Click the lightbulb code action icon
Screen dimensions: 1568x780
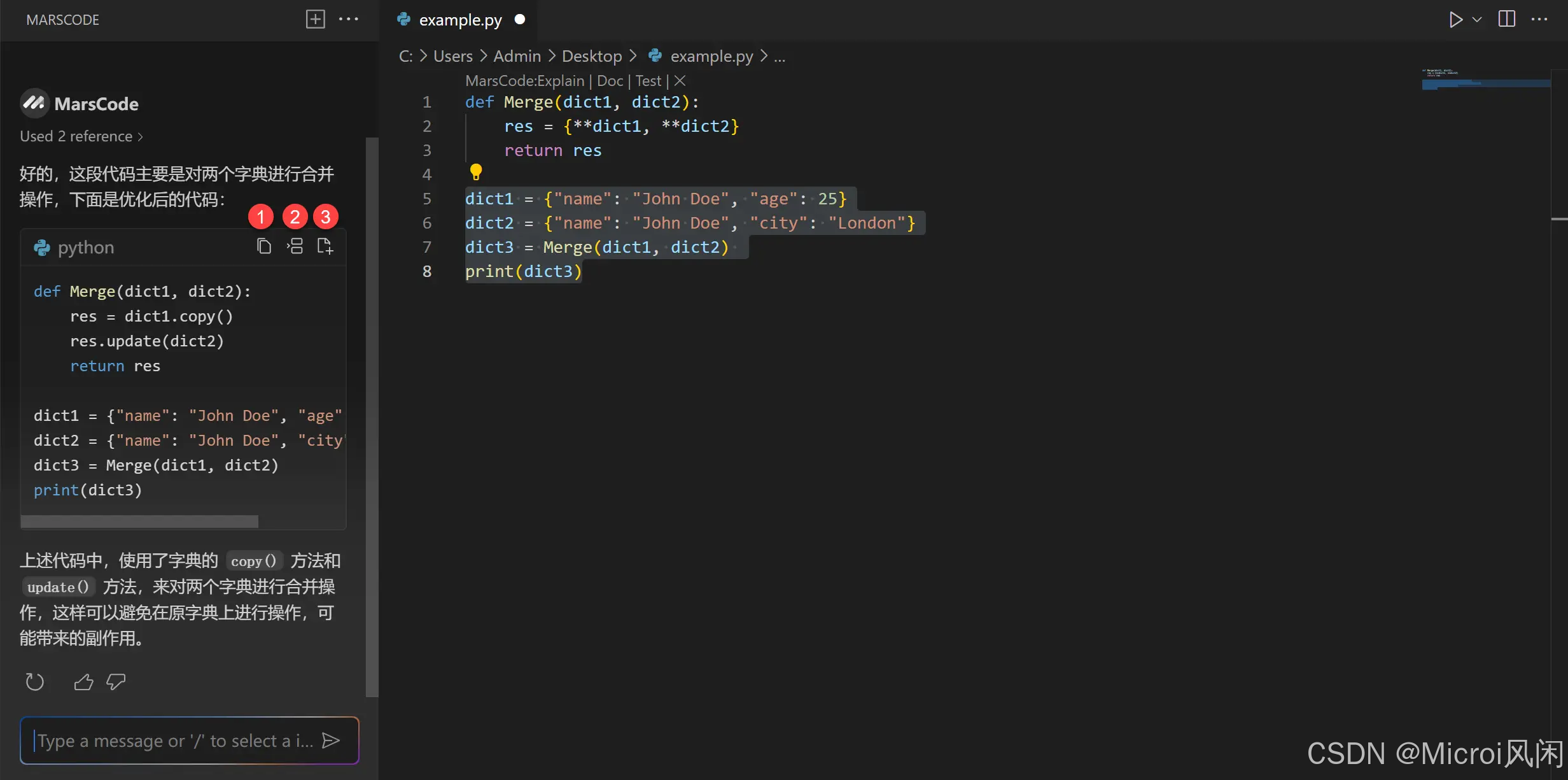click(475, 171)
